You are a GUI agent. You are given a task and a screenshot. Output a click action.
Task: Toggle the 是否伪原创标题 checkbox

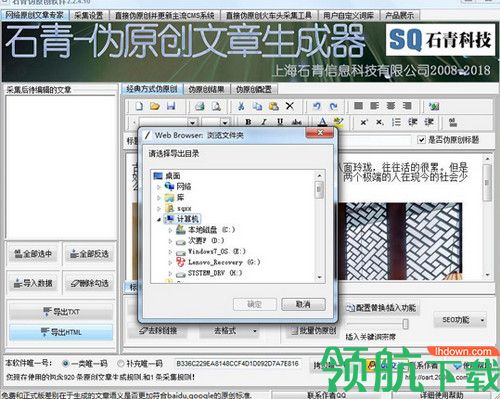click(x=422, y=140)
